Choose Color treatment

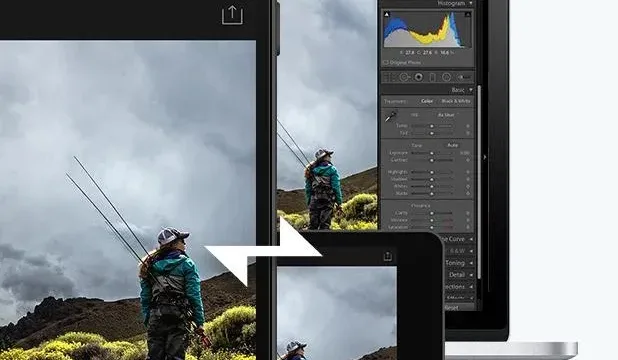[427, 101]
